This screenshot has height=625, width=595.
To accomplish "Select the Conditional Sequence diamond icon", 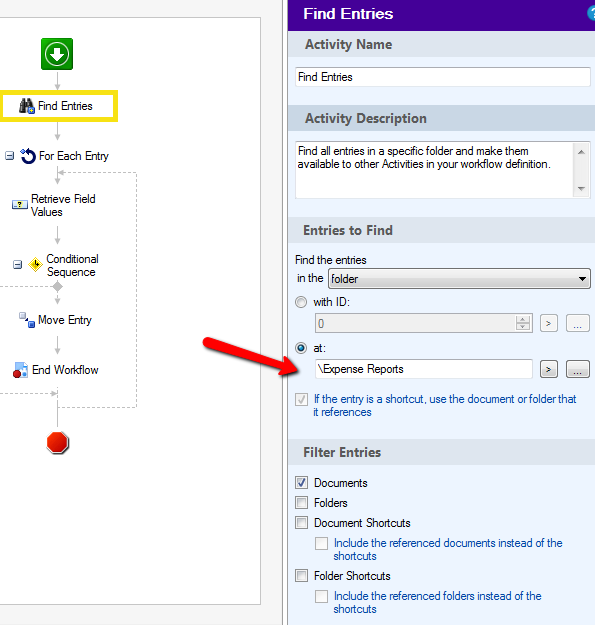I will click(35, 265).
